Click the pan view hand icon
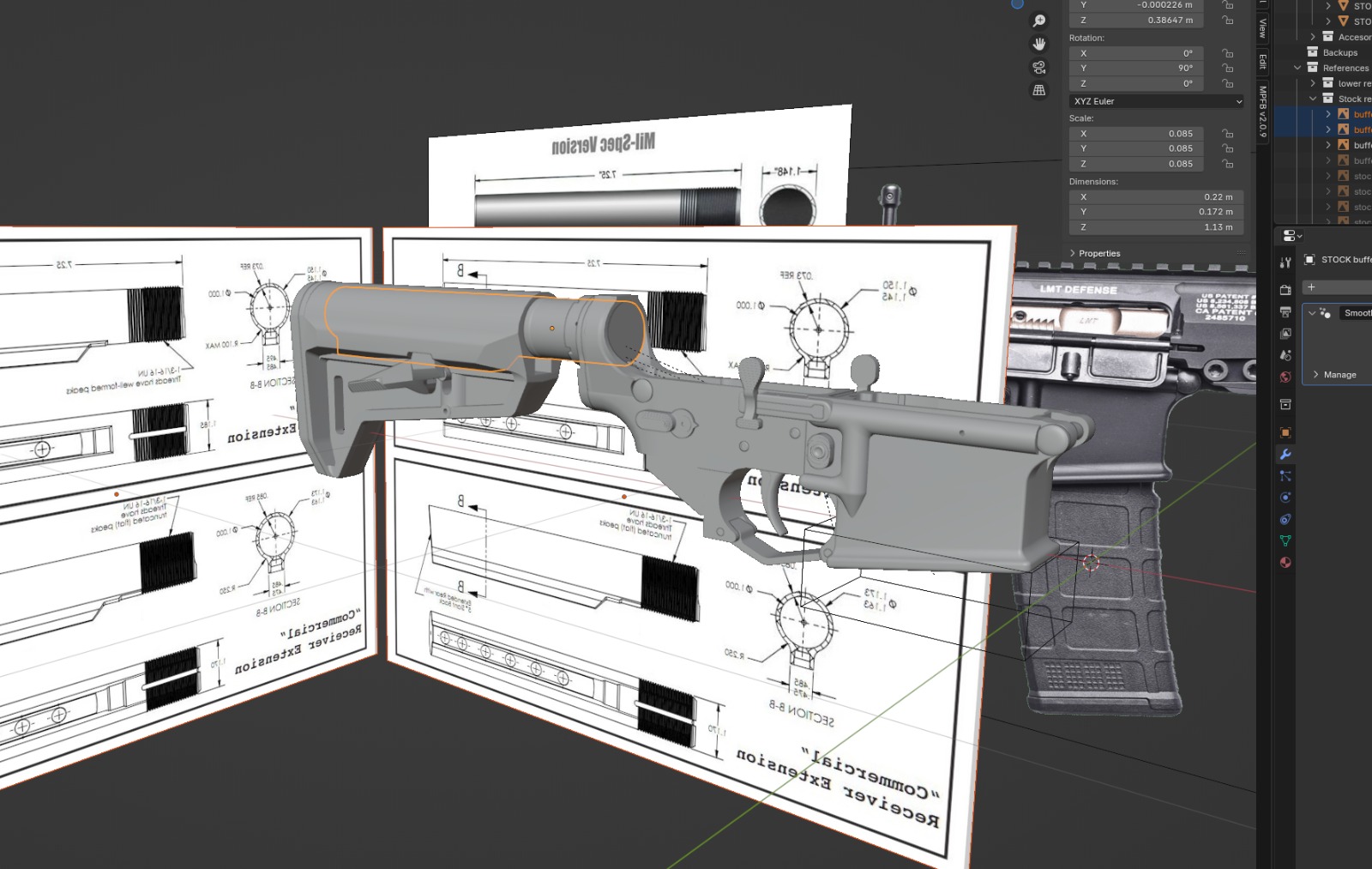Screen dimensions: 1372x869 (1039, 44)
